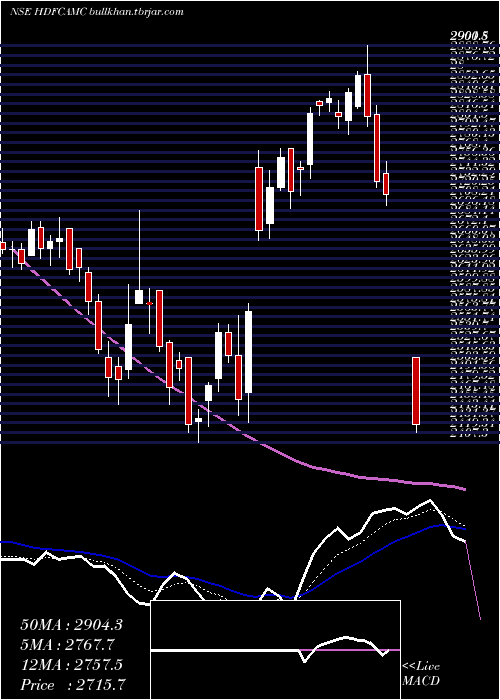Click the '<<Live MACD' label
Image resolution: width=500 pixels, height=700 pixels.
[421, 674]
